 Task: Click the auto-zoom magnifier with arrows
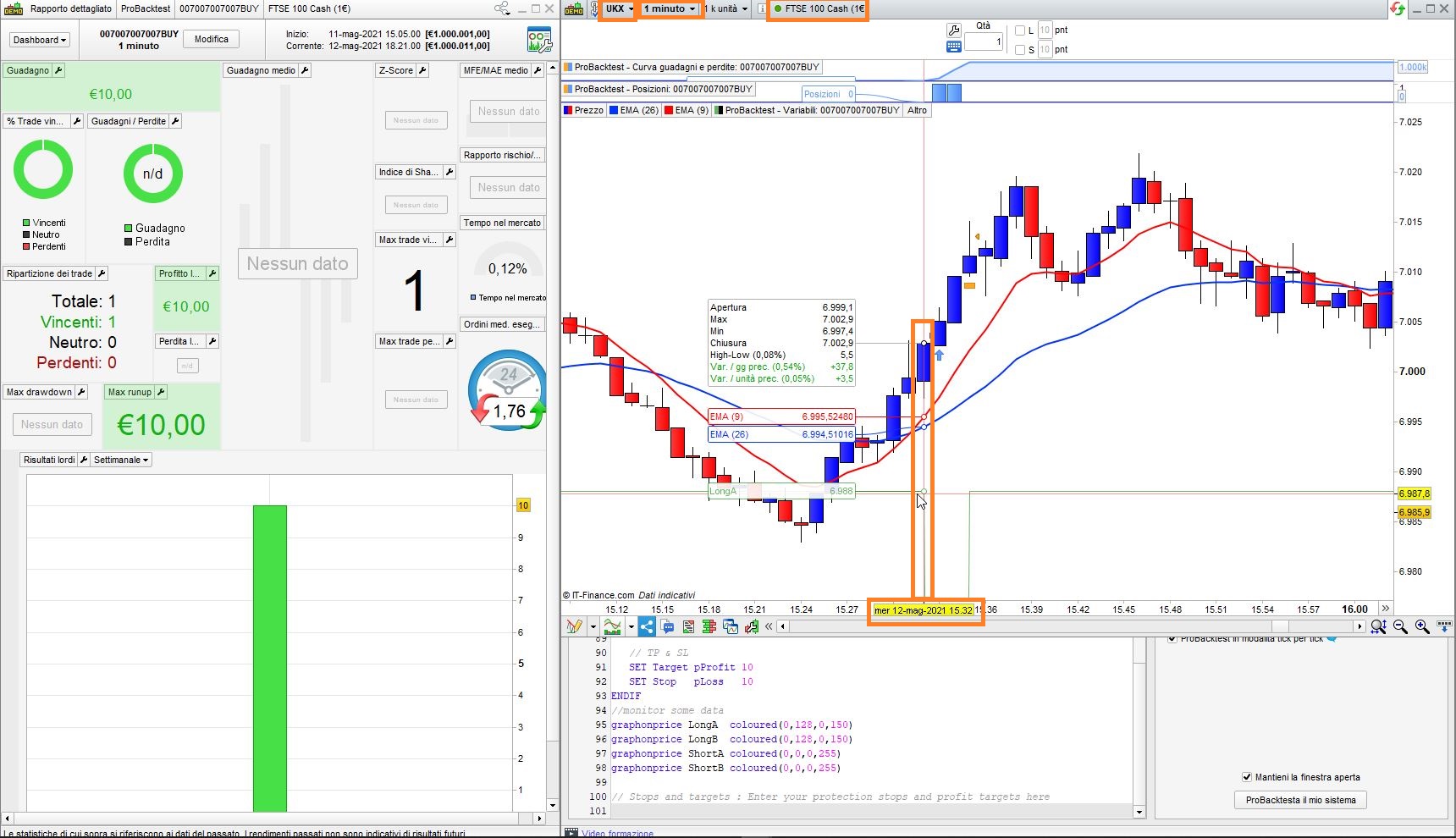pyautogui.click(x=1378, y=626)
